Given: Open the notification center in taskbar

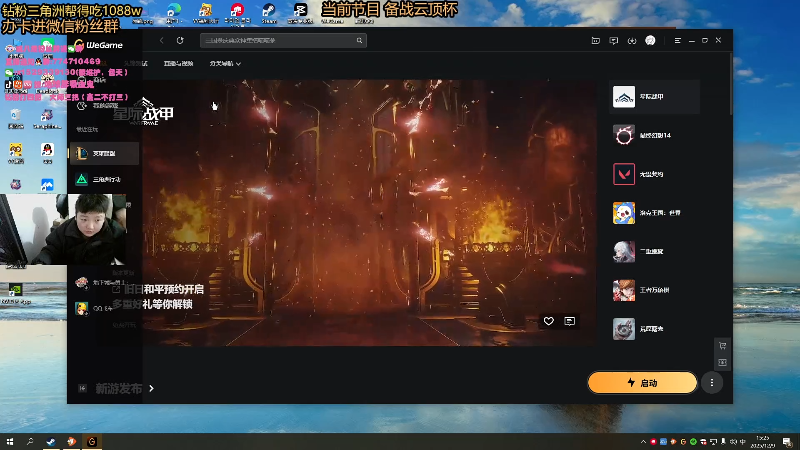Looking at the screenshot, I should pyautogui.click(x=787, y=442).
